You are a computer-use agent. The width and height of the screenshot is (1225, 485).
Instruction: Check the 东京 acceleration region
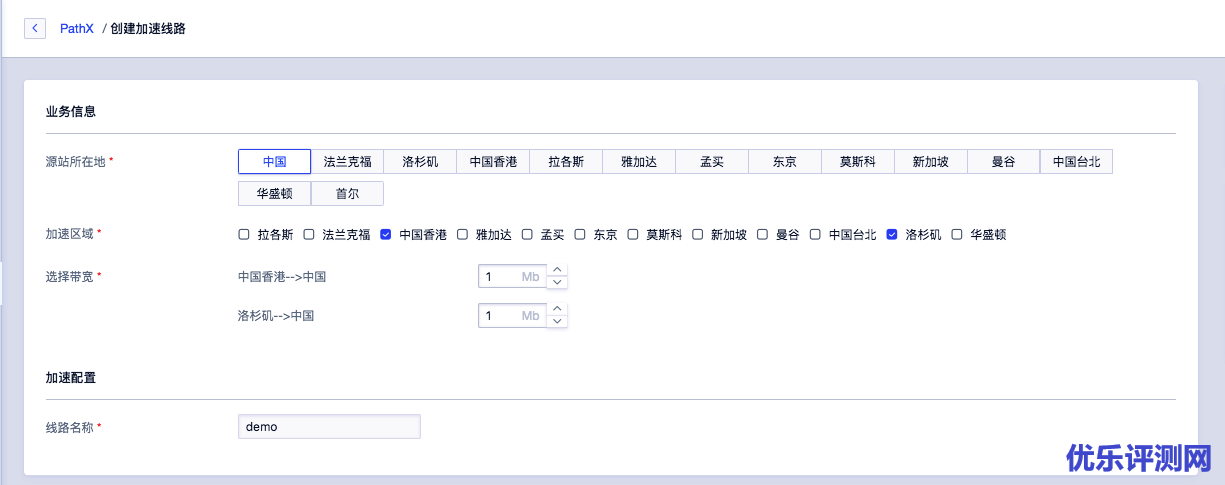click(x=580, y=235)
